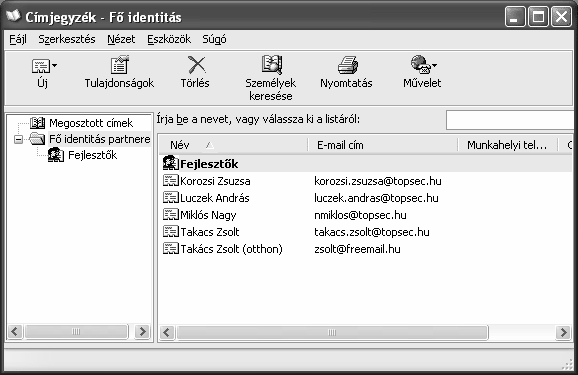Open the dropdown arrow next to Új

(55, 66)
